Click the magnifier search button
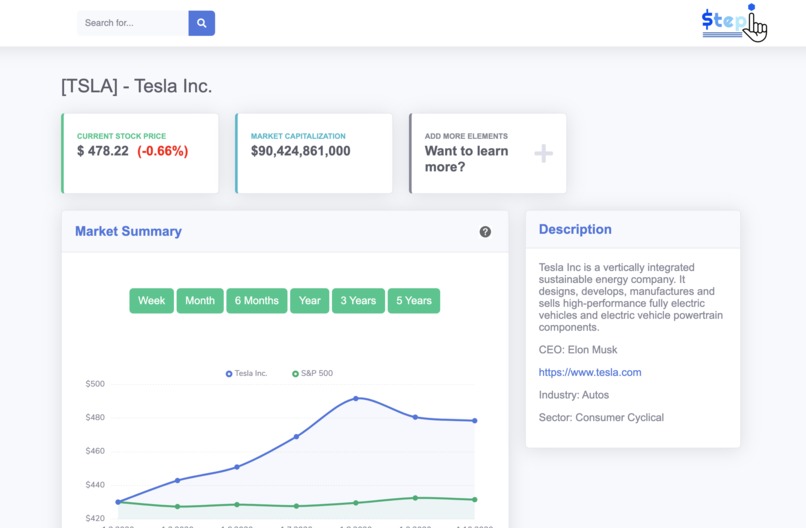 pyautogui.click(x=202, y=23)
